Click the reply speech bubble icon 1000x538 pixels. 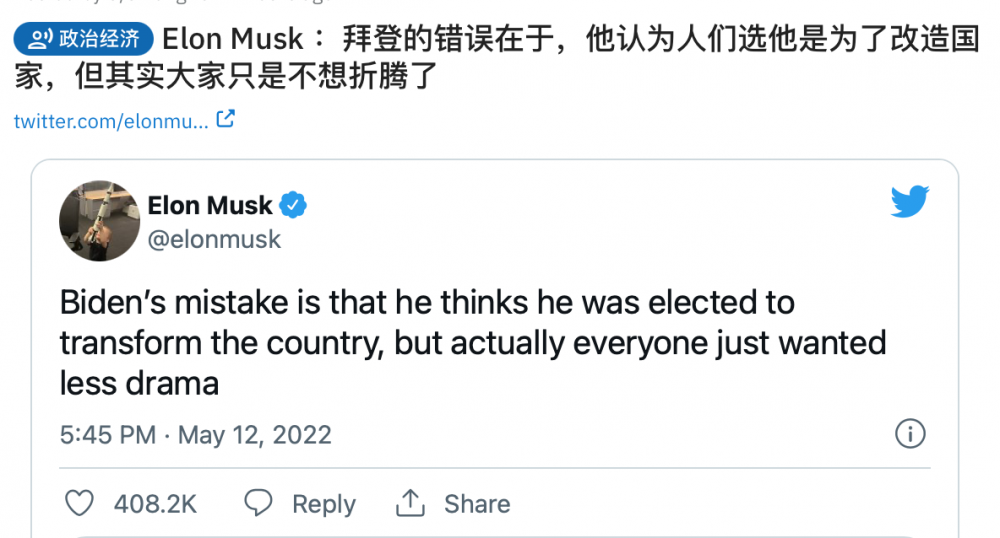click(259, 503)
